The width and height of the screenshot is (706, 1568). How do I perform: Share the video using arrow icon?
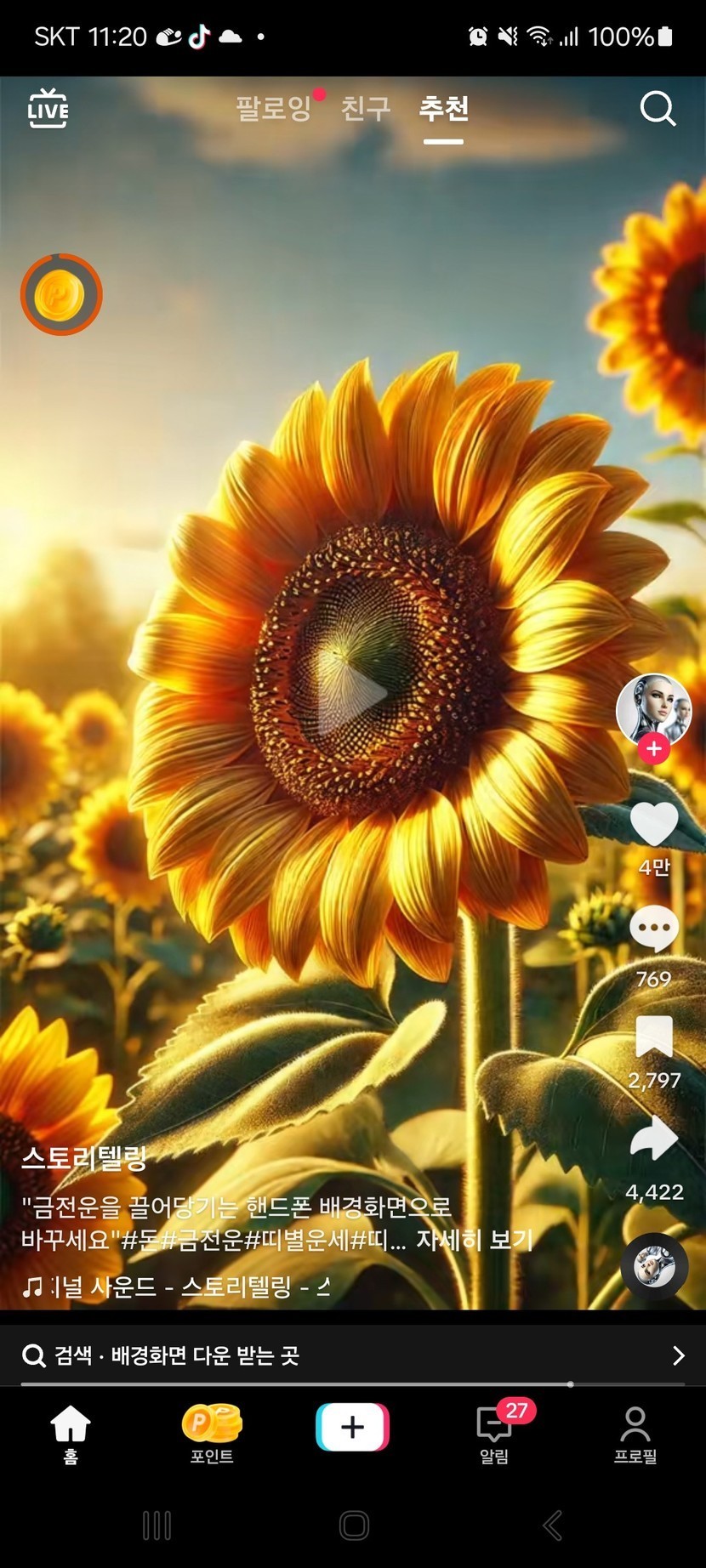coord(653,1139)
